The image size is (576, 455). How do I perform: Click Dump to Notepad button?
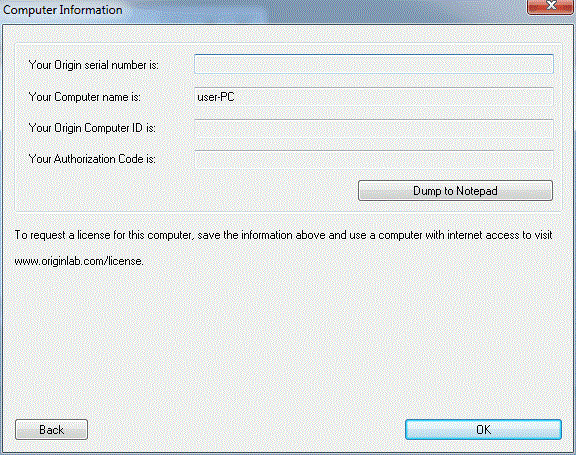(x=455, y=191)
